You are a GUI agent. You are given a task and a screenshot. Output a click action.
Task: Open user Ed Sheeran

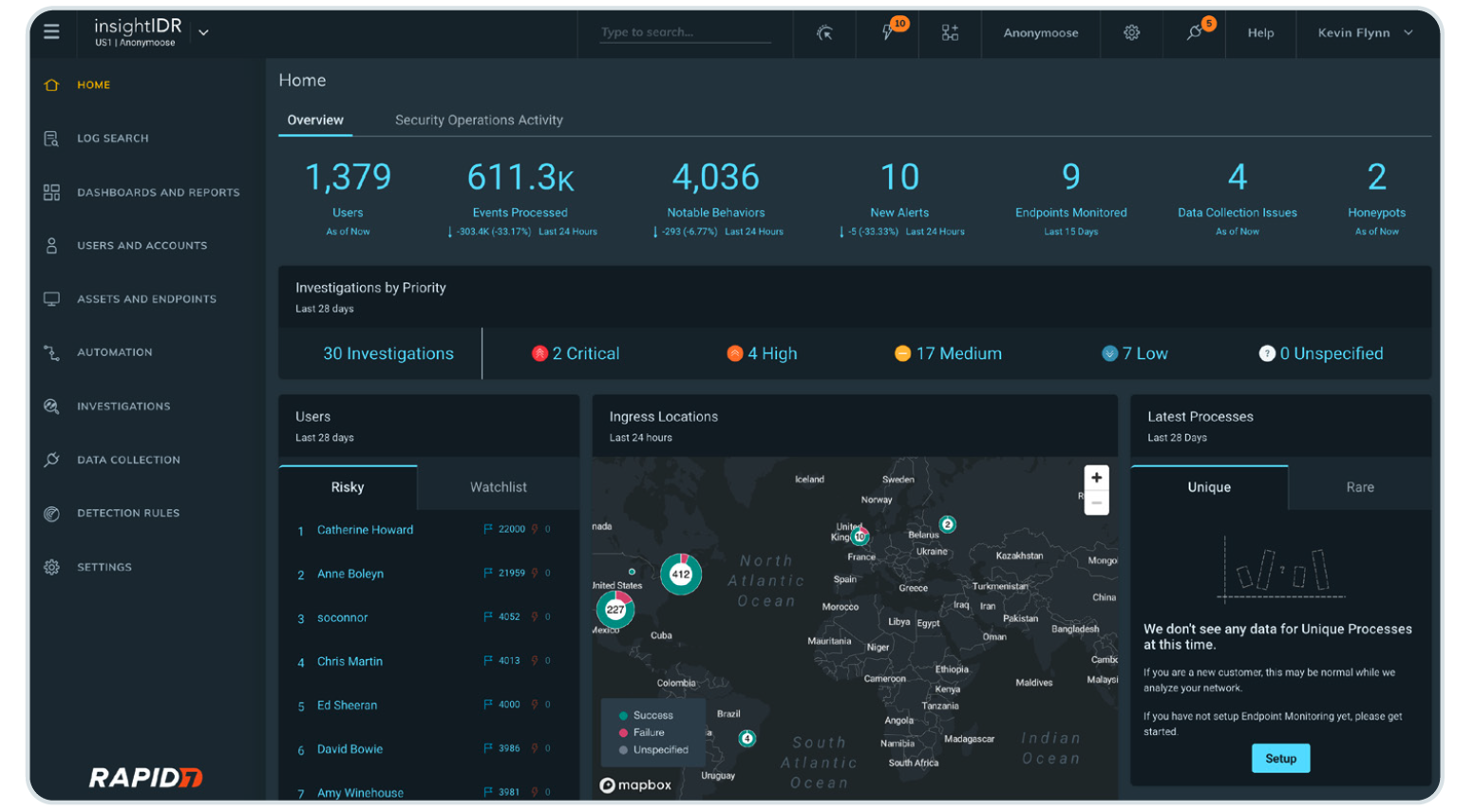tap(347, 705)
